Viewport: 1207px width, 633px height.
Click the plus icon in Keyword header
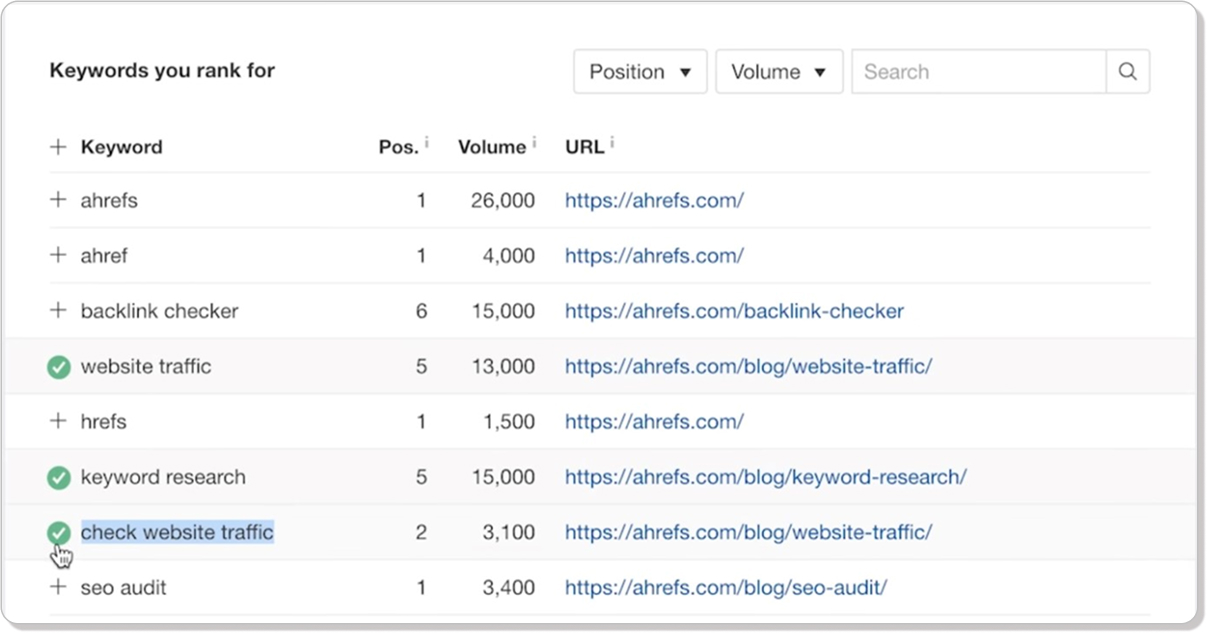(58, 147)
